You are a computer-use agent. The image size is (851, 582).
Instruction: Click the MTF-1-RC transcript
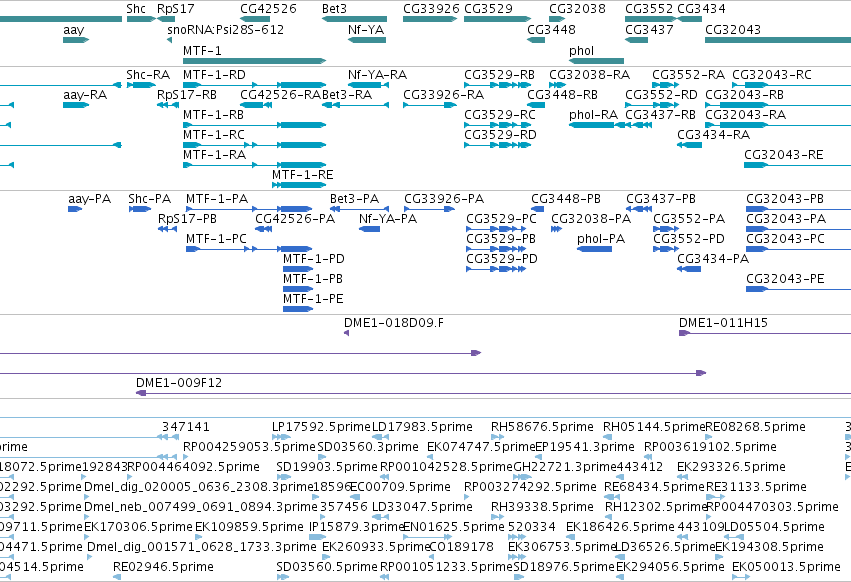(x=255, y=145)
